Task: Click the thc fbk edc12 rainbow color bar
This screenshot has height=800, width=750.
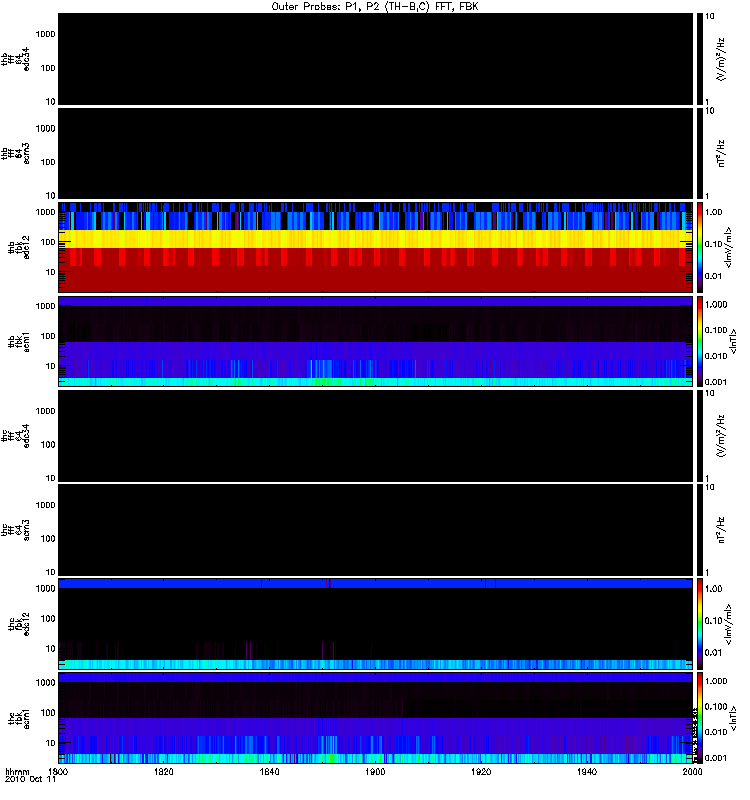Action: click(699, 623)
